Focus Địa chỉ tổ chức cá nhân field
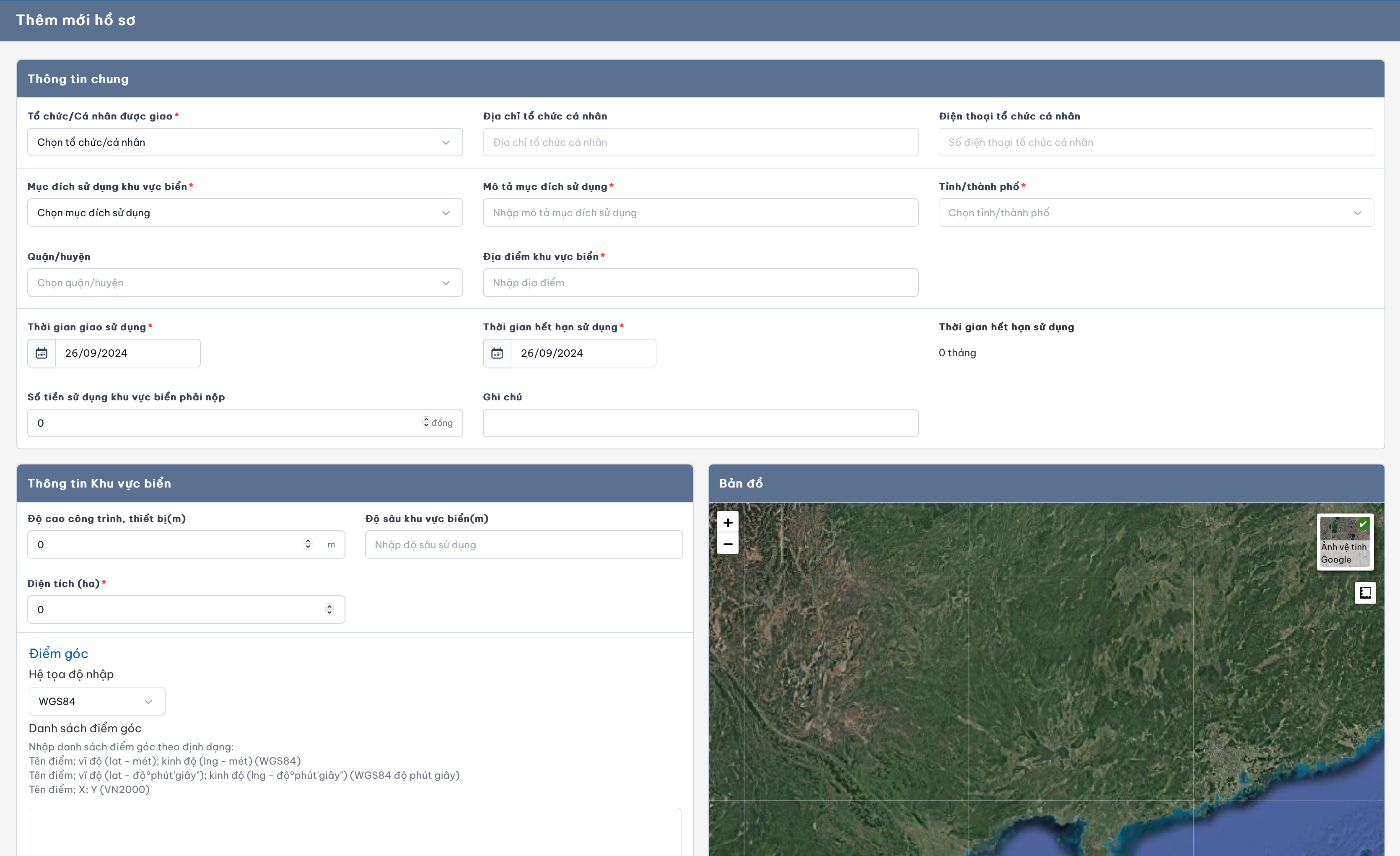The width and height of the screenshot is (1400, 856). pos(700,142)
